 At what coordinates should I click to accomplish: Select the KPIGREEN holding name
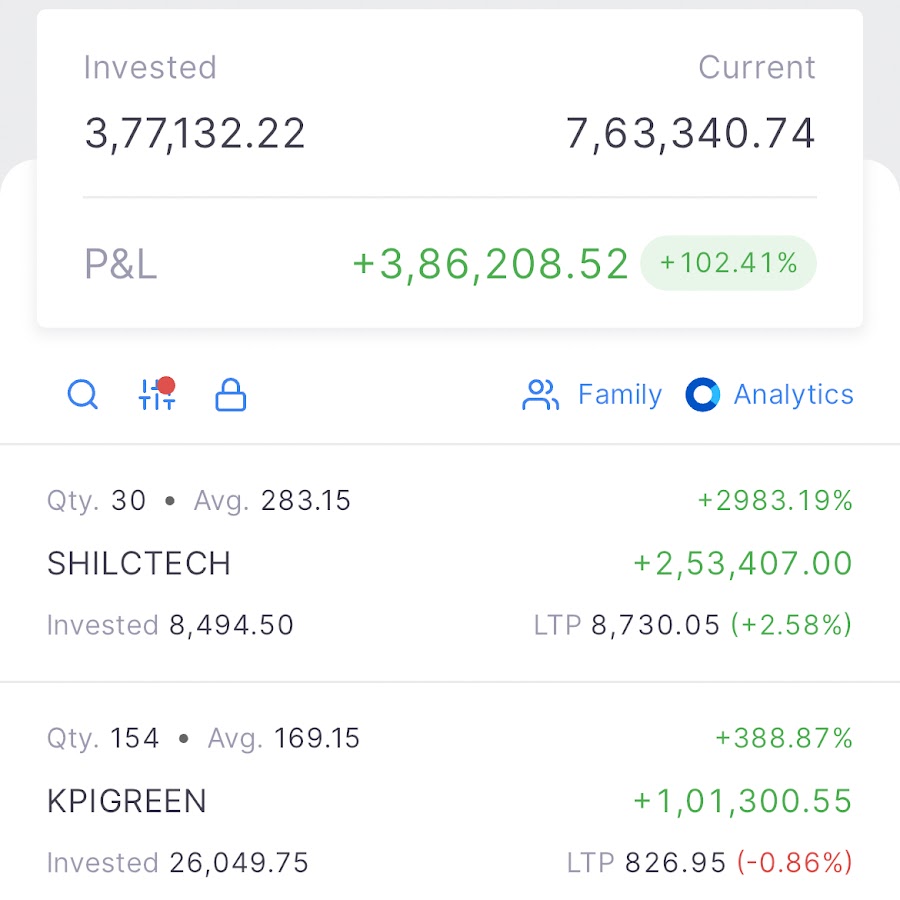point(126,801)
